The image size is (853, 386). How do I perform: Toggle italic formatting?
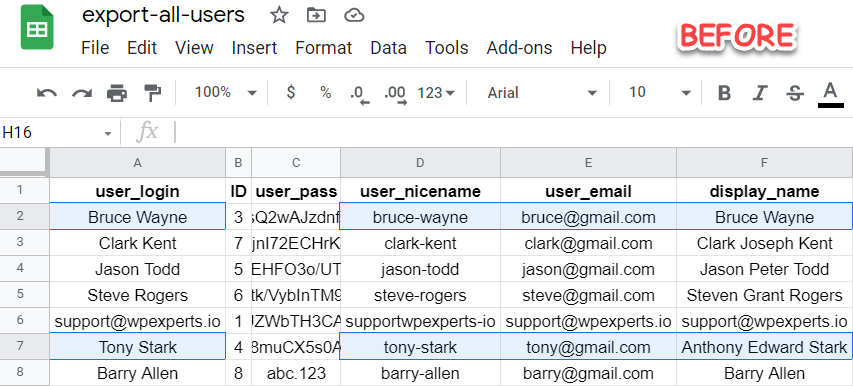coord(759,93)
